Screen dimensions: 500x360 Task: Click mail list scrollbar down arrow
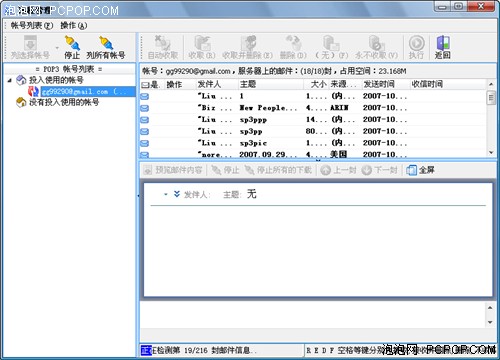(x=491, y=152)
